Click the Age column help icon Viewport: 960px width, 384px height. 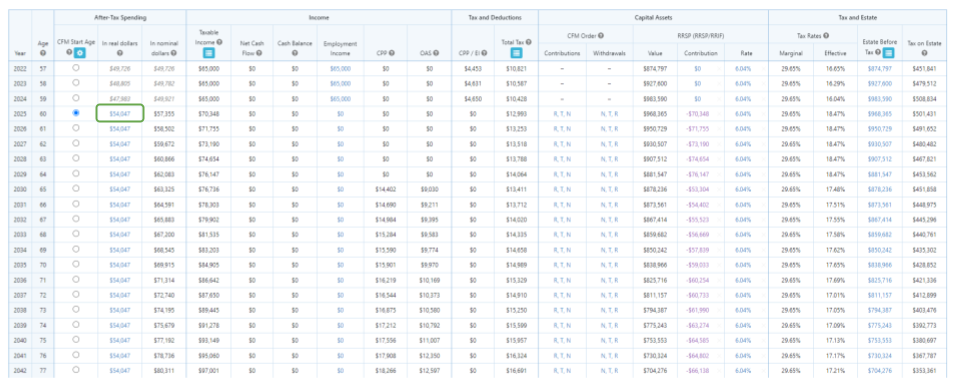click(43, 53)
